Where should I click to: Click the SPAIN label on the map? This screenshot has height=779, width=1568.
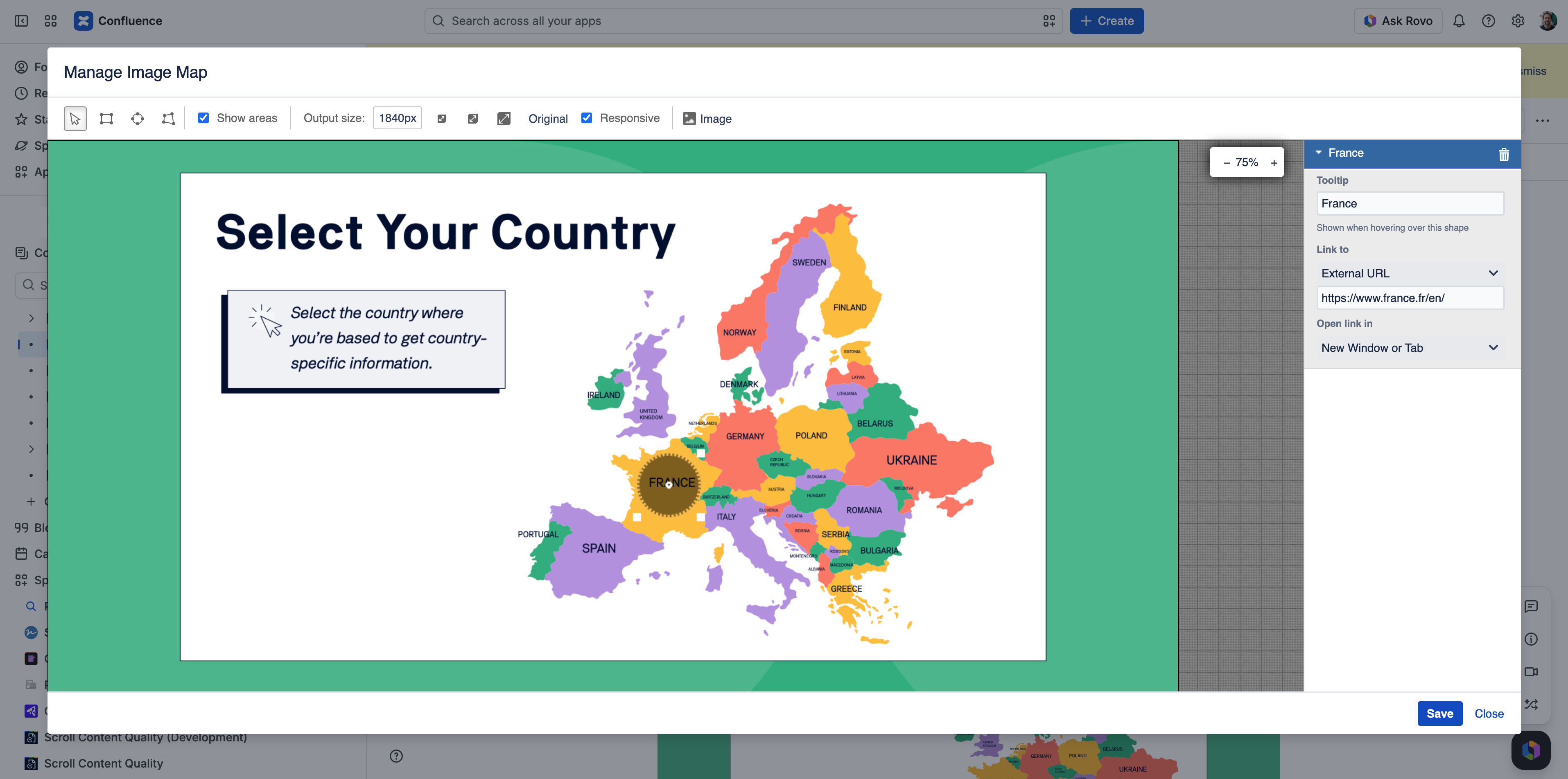[x=599, y=549]
